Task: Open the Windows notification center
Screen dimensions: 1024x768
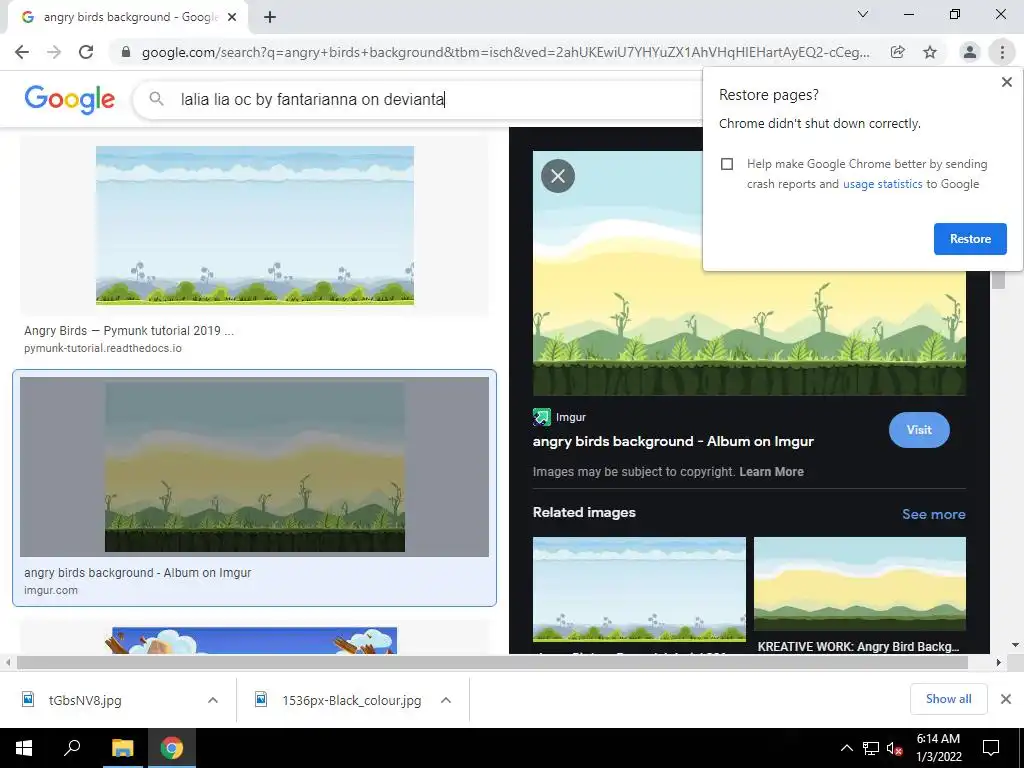Action: point(991,748)
